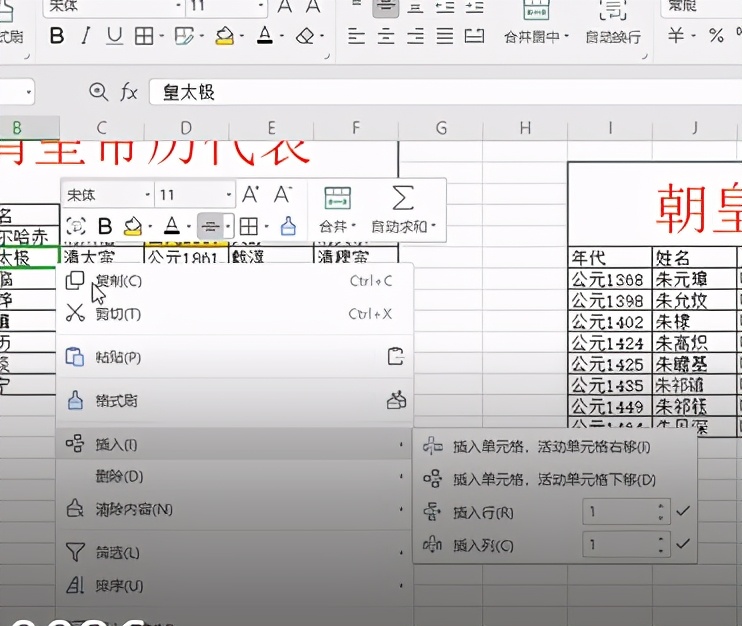
Task: Choose Paste (P) from context menu
Action: pyautogui.click(x=234, y=357)
